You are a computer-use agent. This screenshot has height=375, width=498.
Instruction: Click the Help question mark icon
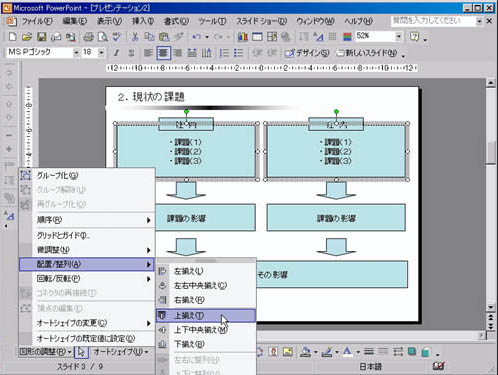click(415, 36)
